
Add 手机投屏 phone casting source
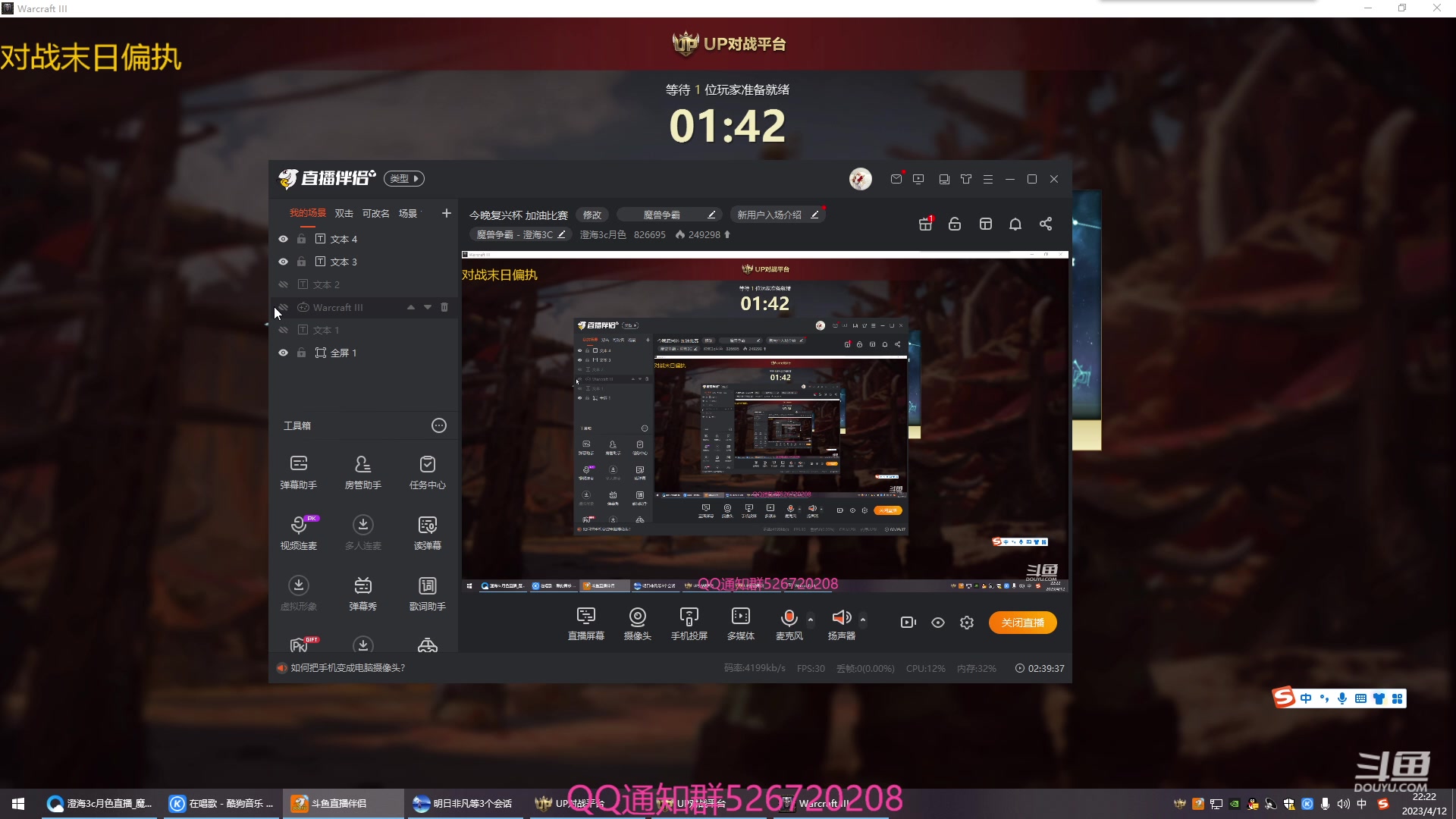[689, 623]
